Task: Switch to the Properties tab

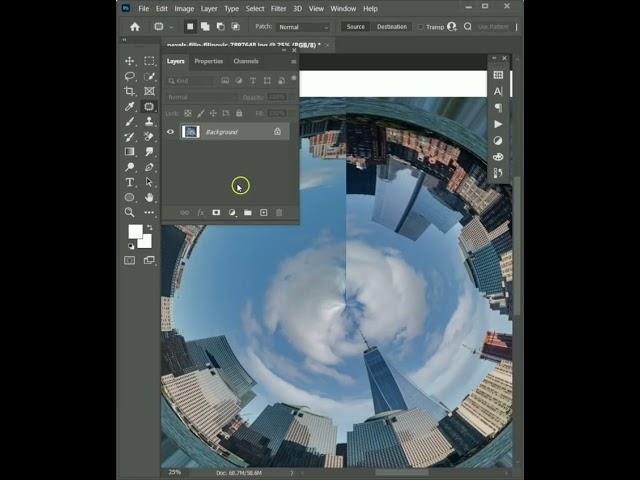Action: click(x=209, y=61)
